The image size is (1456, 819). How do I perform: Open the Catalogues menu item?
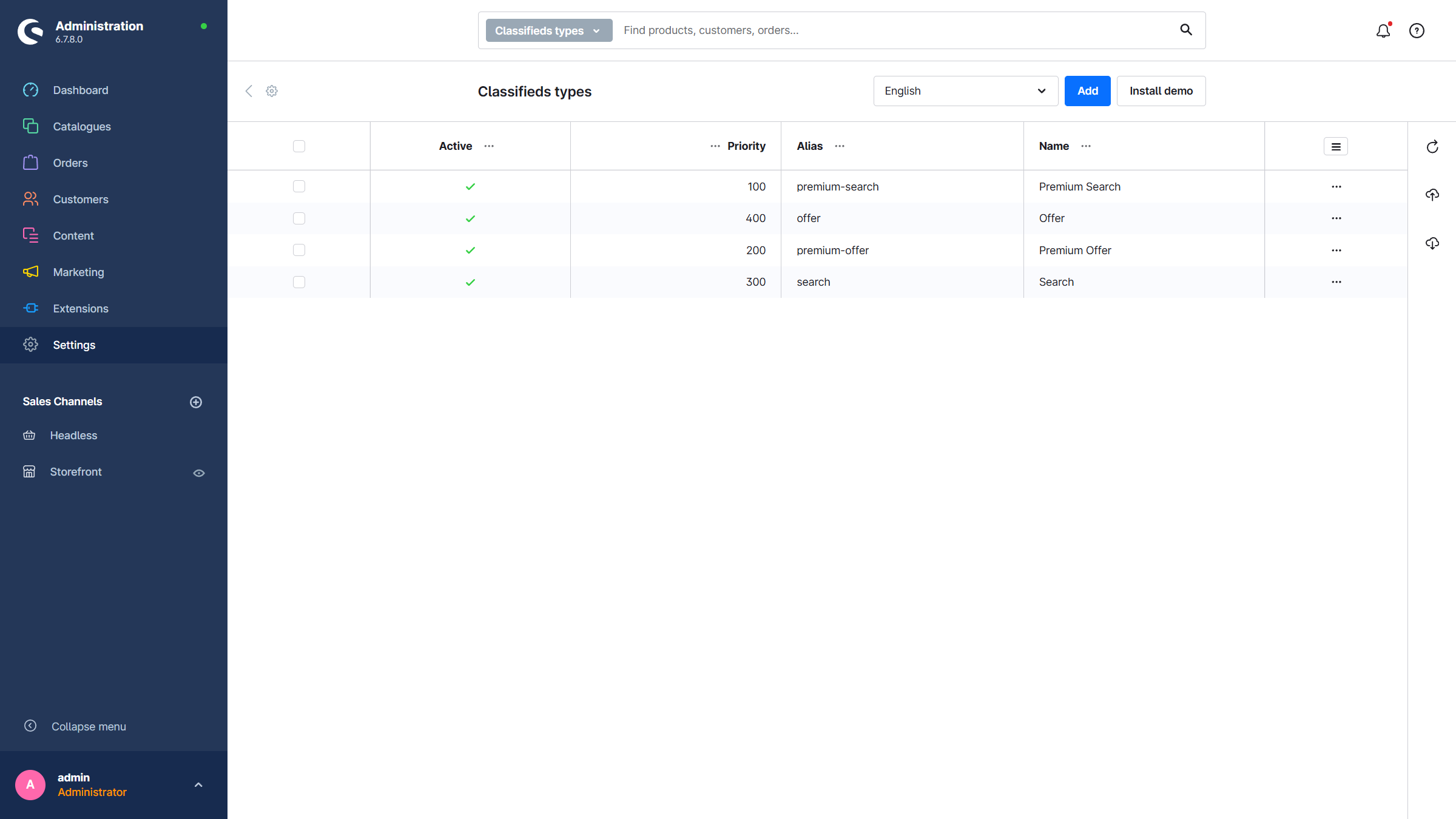pyautogui.click(x=82, y=127)
